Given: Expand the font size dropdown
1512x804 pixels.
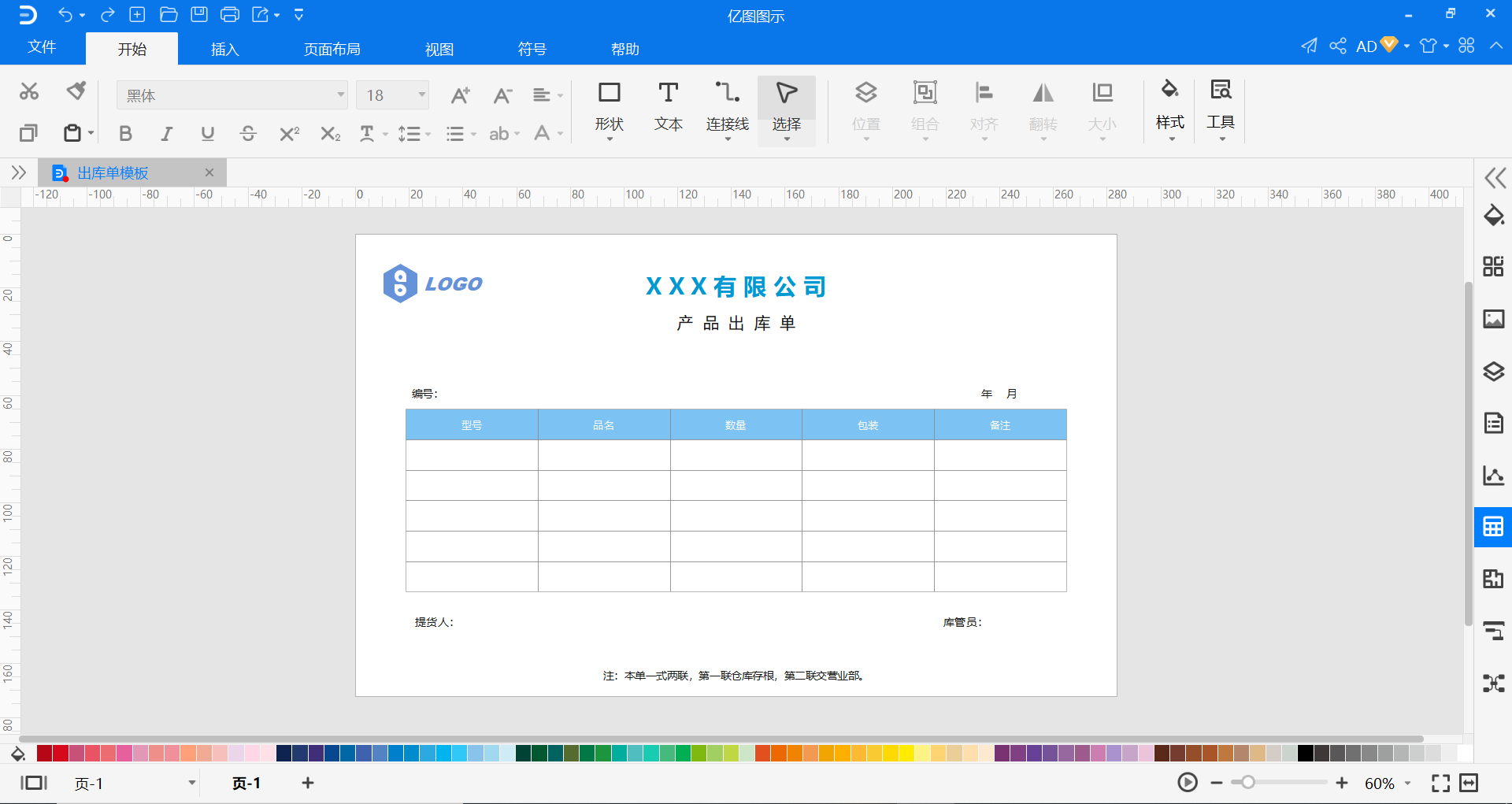Looking at the screenshot, I should click(x=422, y=95).
